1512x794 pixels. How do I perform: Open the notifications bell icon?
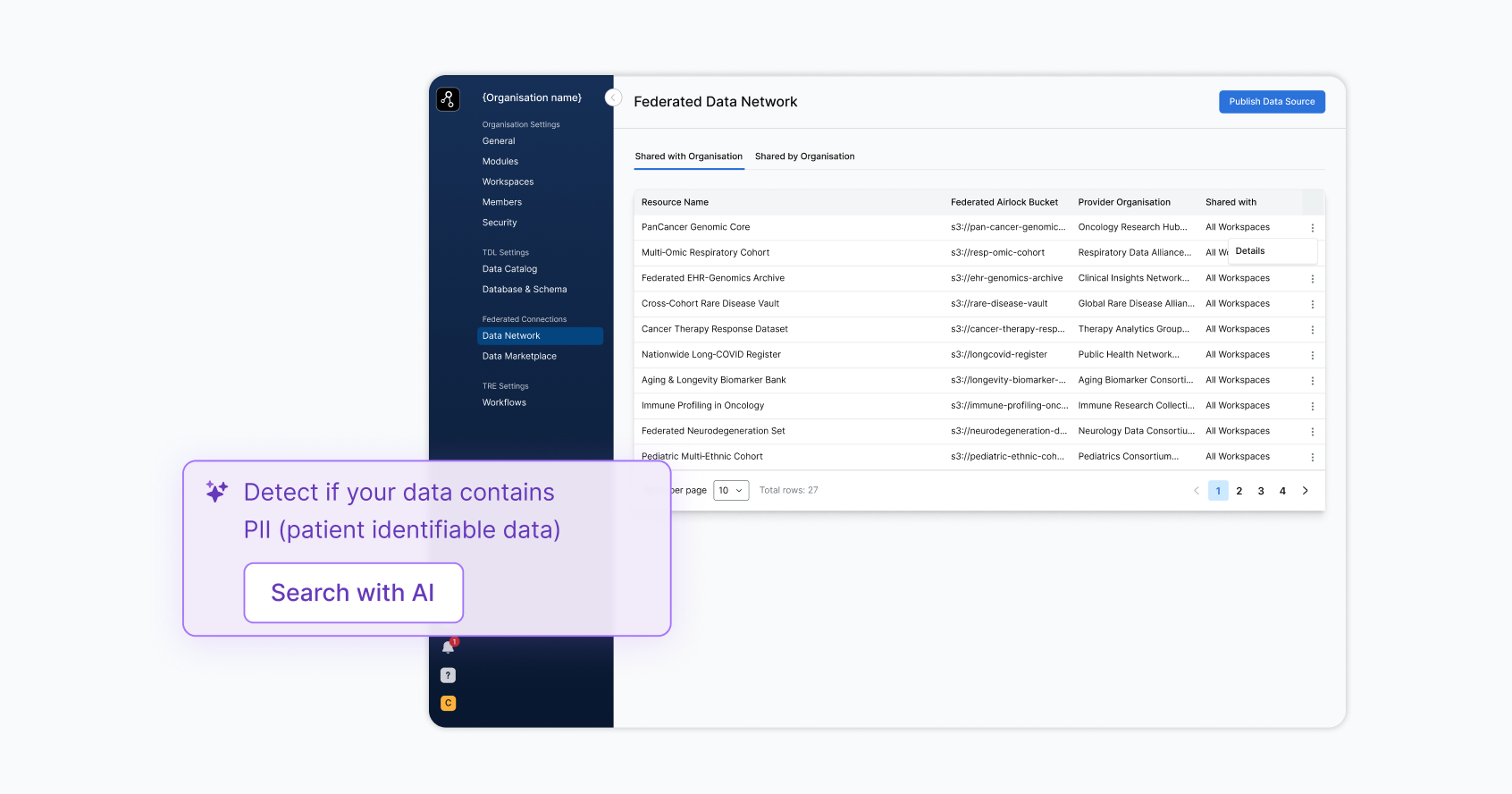(x=449, y=646)
